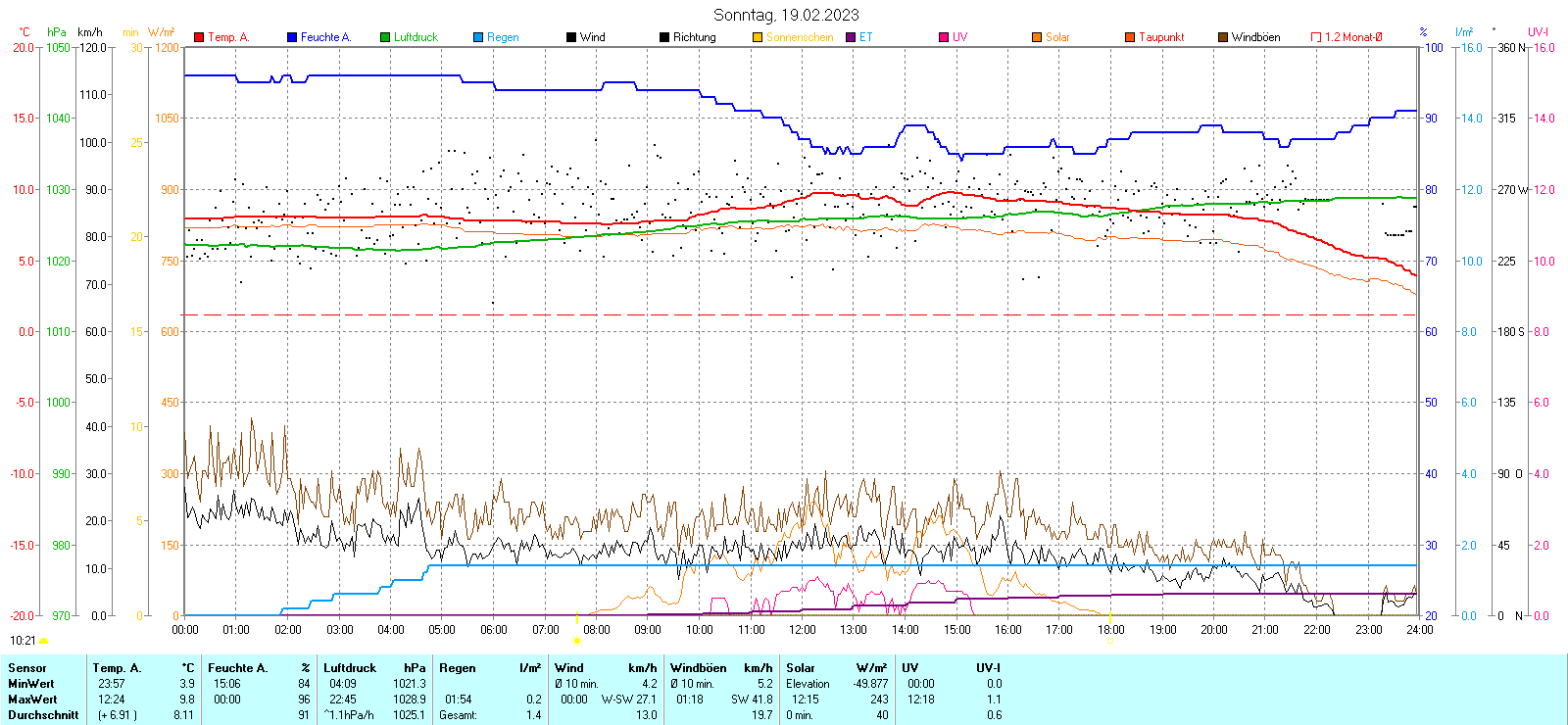
Task: Click the pink UV legend square
Action: tap(944, 37)
